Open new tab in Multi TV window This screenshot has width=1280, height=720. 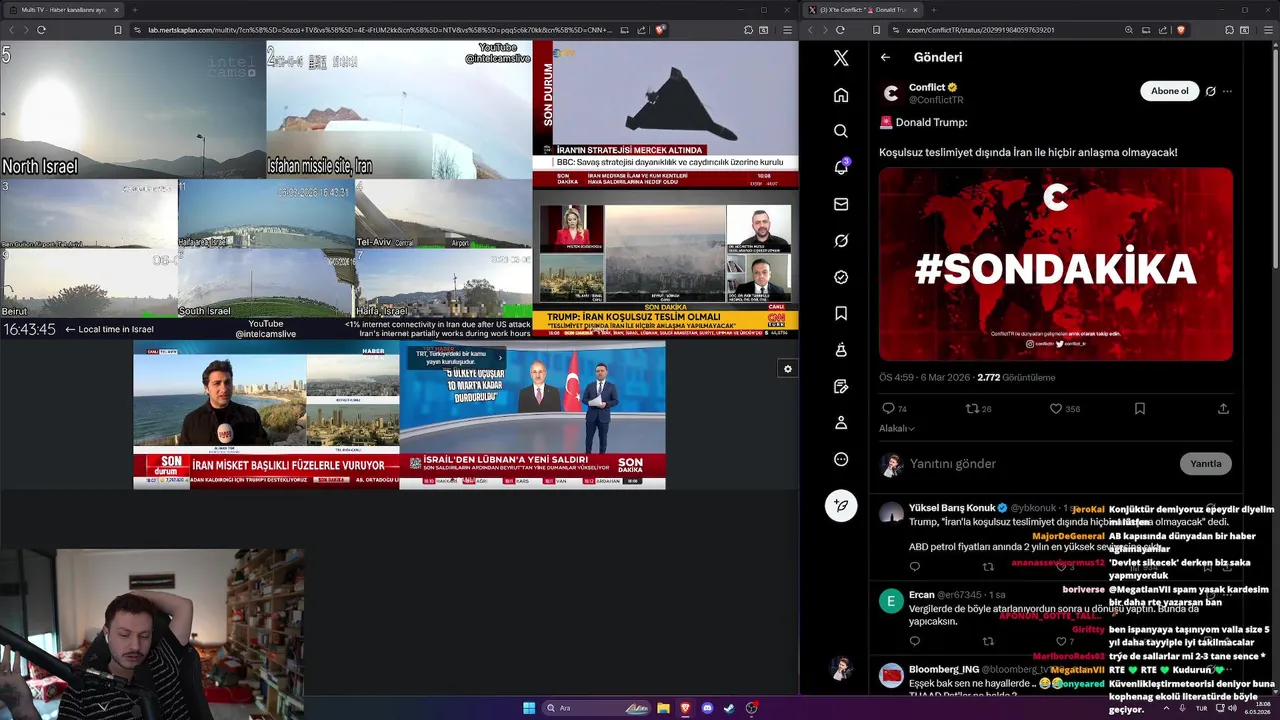tap(134, 10)
